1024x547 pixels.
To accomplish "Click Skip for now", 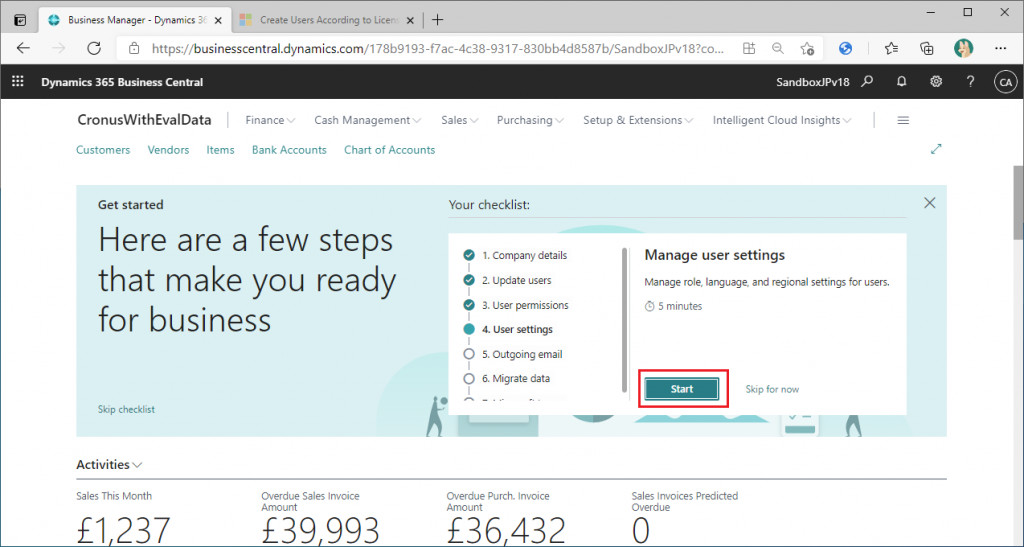I will [773, 389].
